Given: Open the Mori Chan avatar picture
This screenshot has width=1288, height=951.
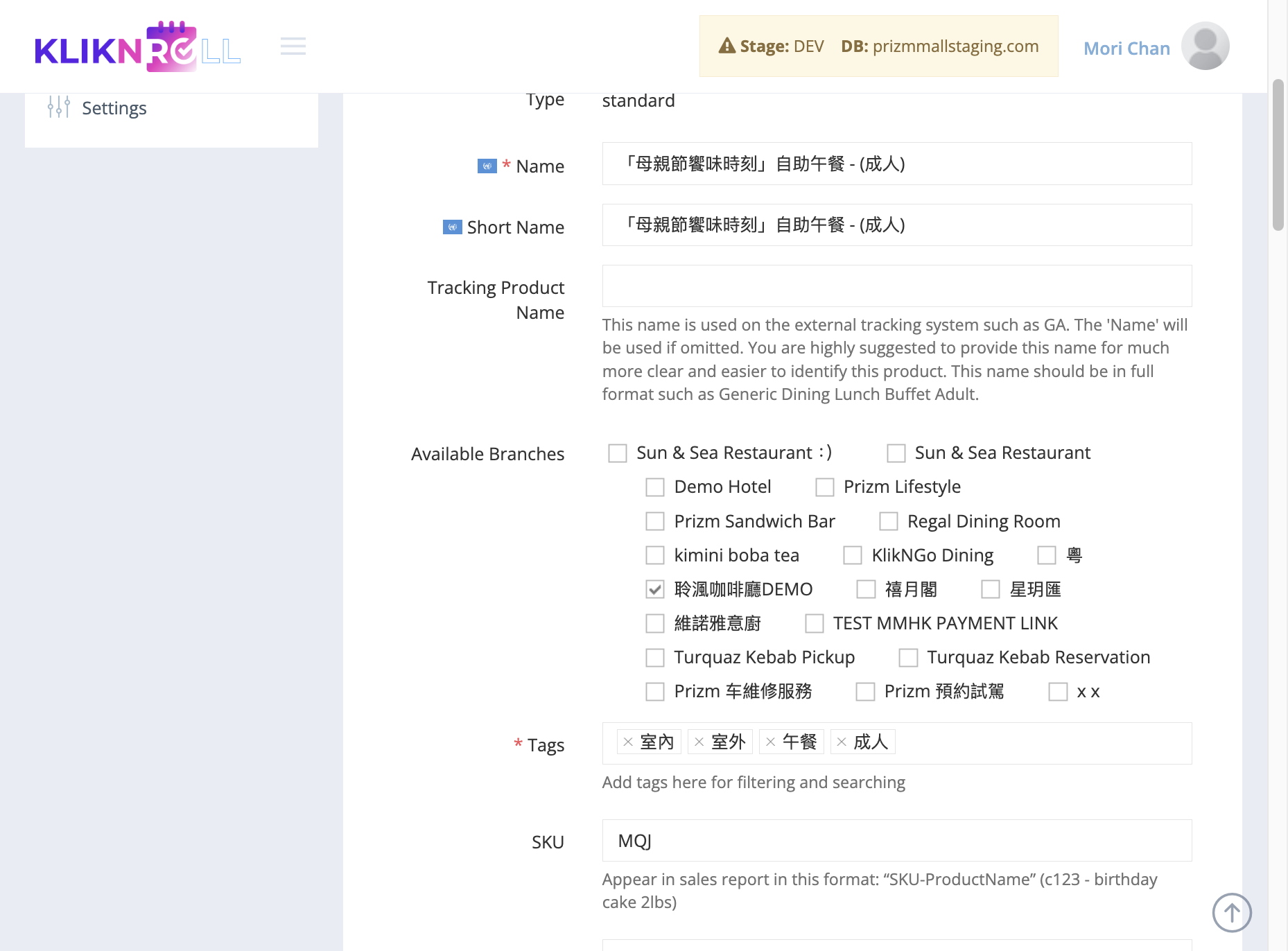Looking at the screenshot, I should click(1205, 46).
